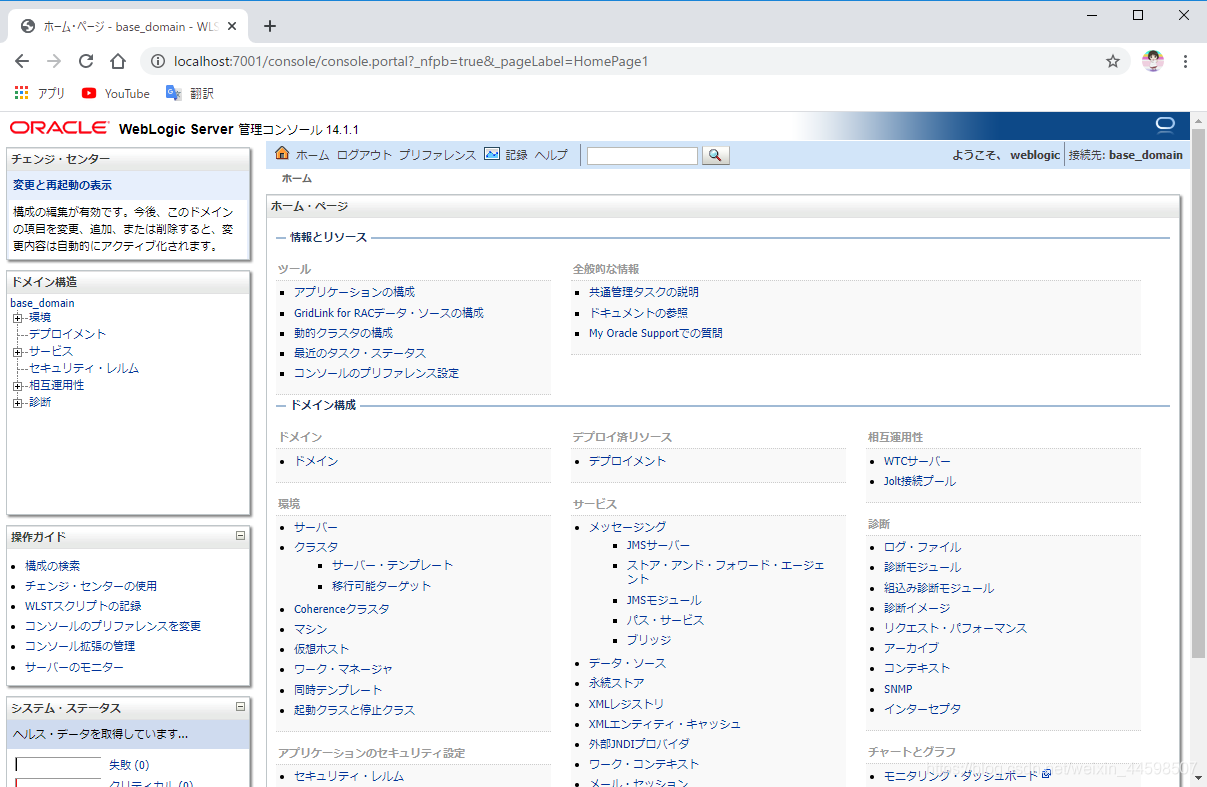Expand the 相互運用性 tree node
This screenshot has width=1207, height=787.
point(17,386)
